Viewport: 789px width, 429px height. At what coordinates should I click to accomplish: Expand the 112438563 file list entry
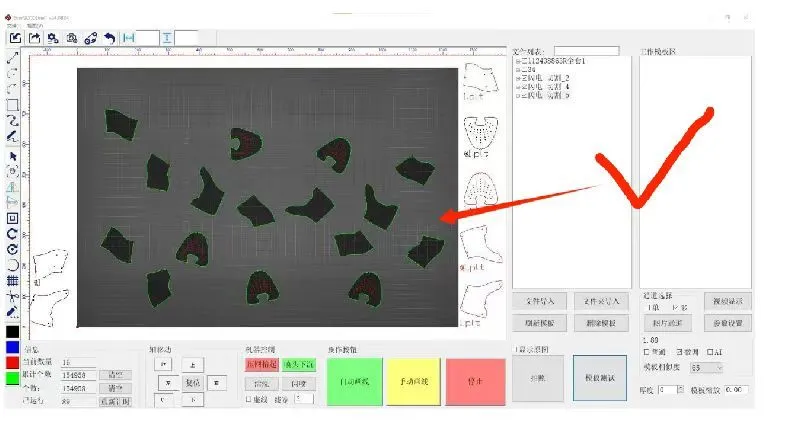[518, 61]
